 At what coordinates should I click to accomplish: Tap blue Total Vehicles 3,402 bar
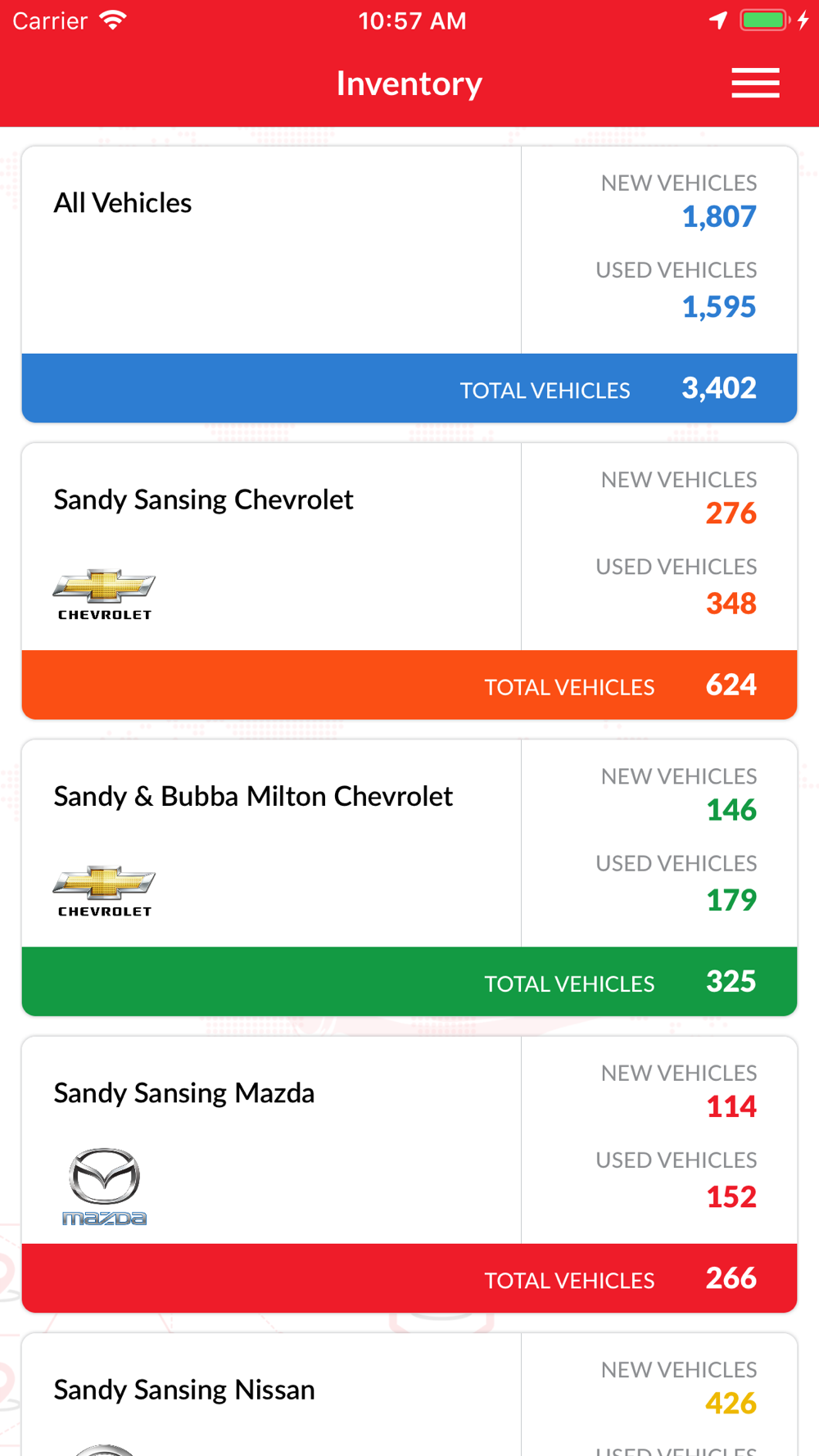click(x=409, y=388)
